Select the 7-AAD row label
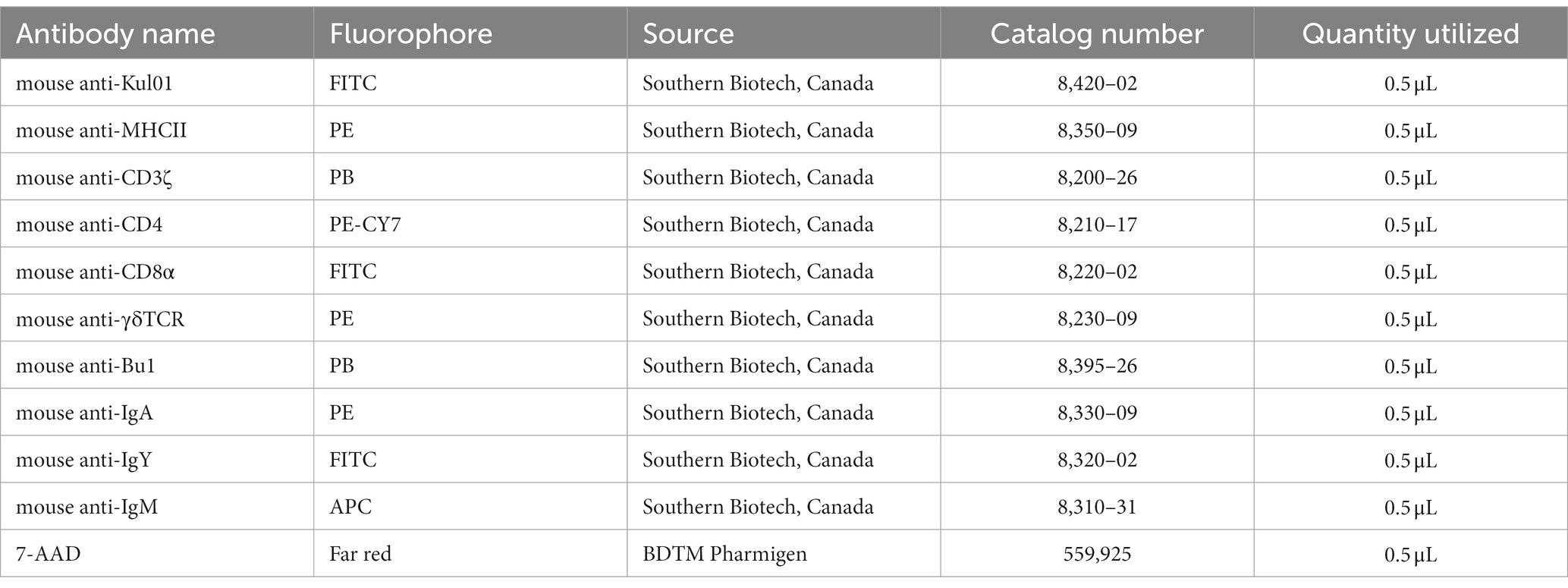 click(48, 554)
